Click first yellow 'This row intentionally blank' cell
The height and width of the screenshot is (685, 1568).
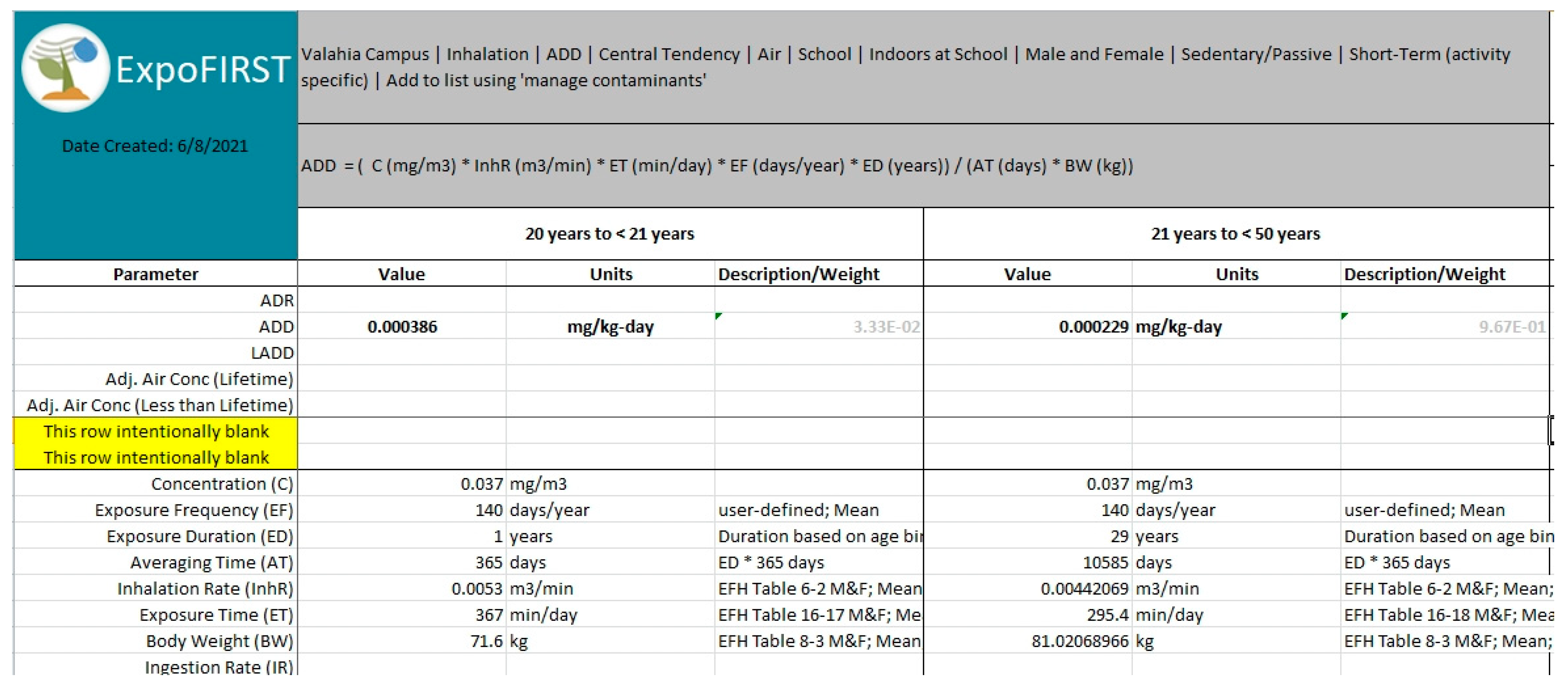(155, 431)
